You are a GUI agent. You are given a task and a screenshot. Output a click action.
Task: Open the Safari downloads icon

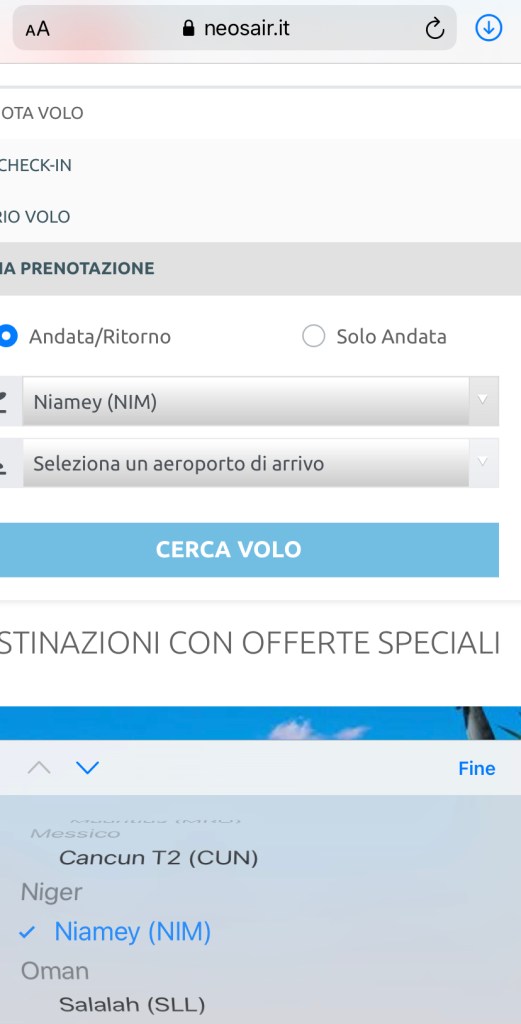(x=488, y=28)
